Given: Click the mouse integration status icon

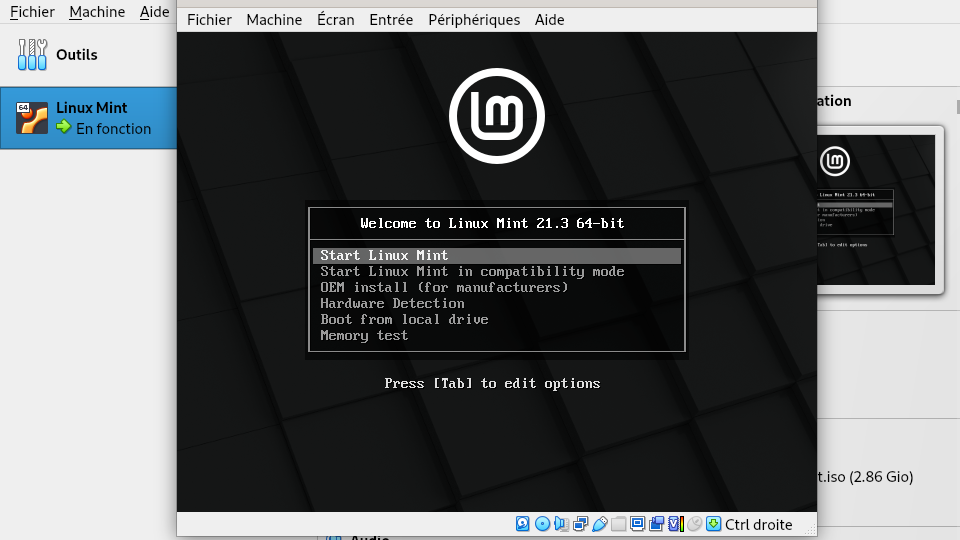Looking at the screenshot, I should coord(694,524).
